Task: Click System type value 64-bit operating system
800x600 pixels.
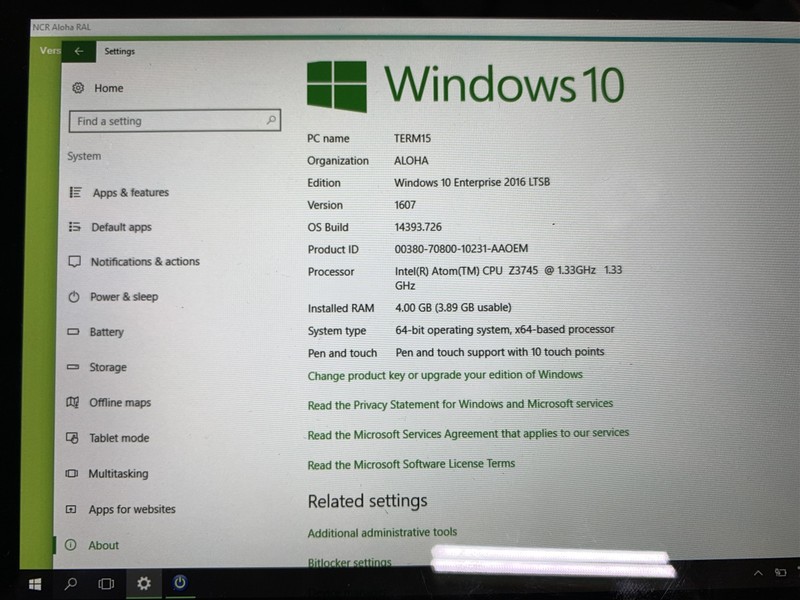Action: [505, 330]
